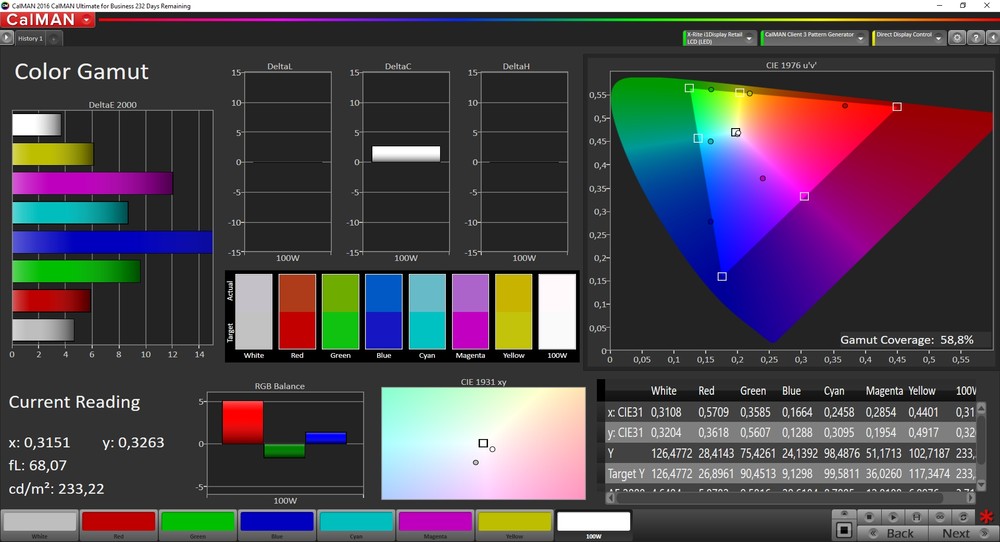
Task: Click the Yellow actual/target comparison swatch
Action: pyautogui.click(x=514, y=312)
